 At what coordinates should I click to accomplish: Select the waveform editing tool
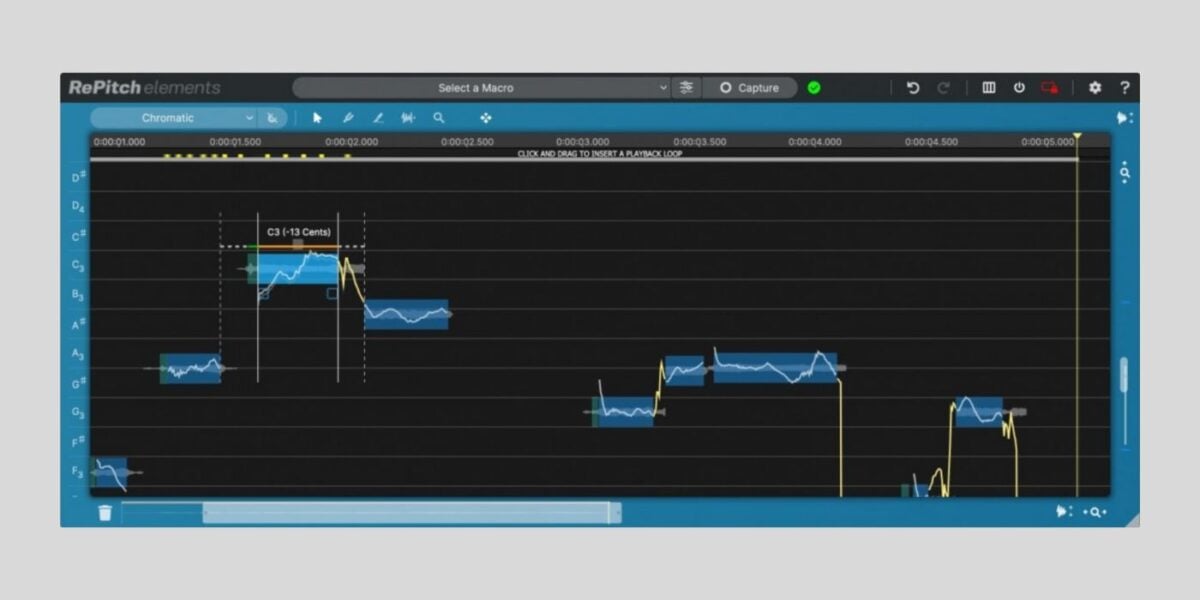tap(408, 118)
